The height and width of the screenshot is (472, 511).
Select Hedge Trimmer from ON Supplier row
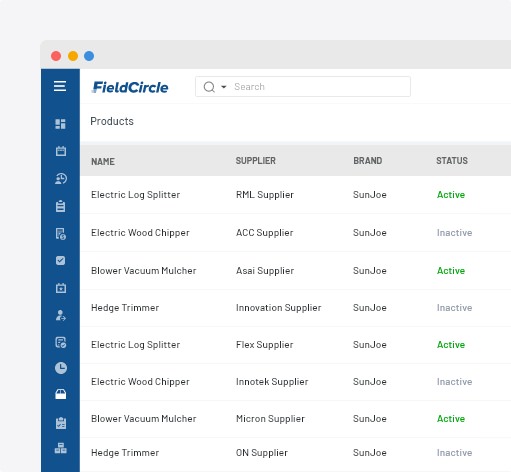tap(125, 453)
